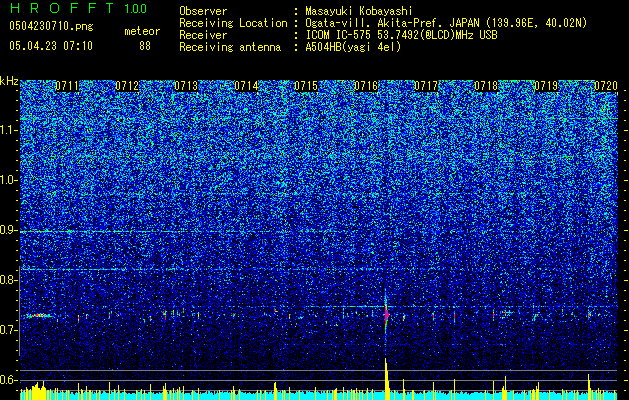Click the 1.1 kHz axis label
The image size is (629, 400).
click(8, 130)
